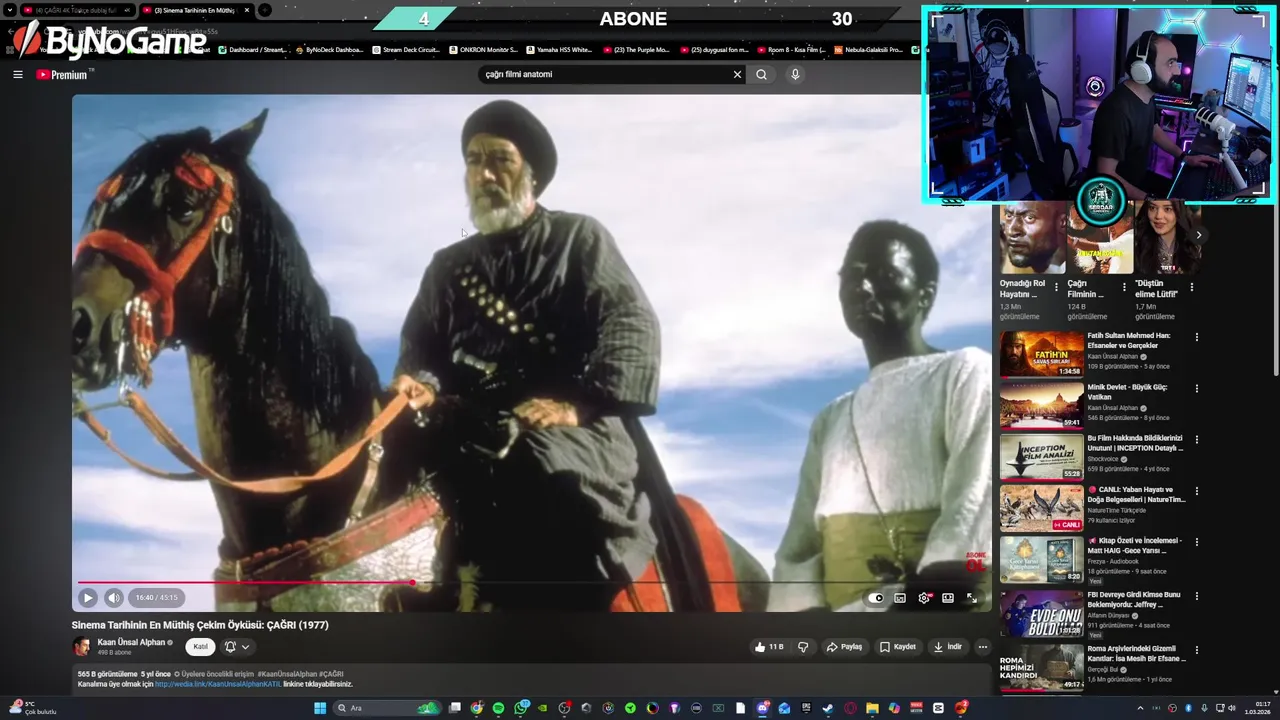Screen dimensions: 1280x720
Task: Download video with İndir button
Action: click(x=947, y=647)
